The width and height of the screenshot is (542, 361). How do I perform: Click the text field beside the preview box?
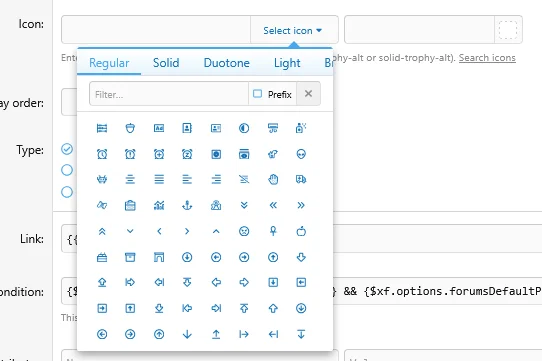[419, 29]
